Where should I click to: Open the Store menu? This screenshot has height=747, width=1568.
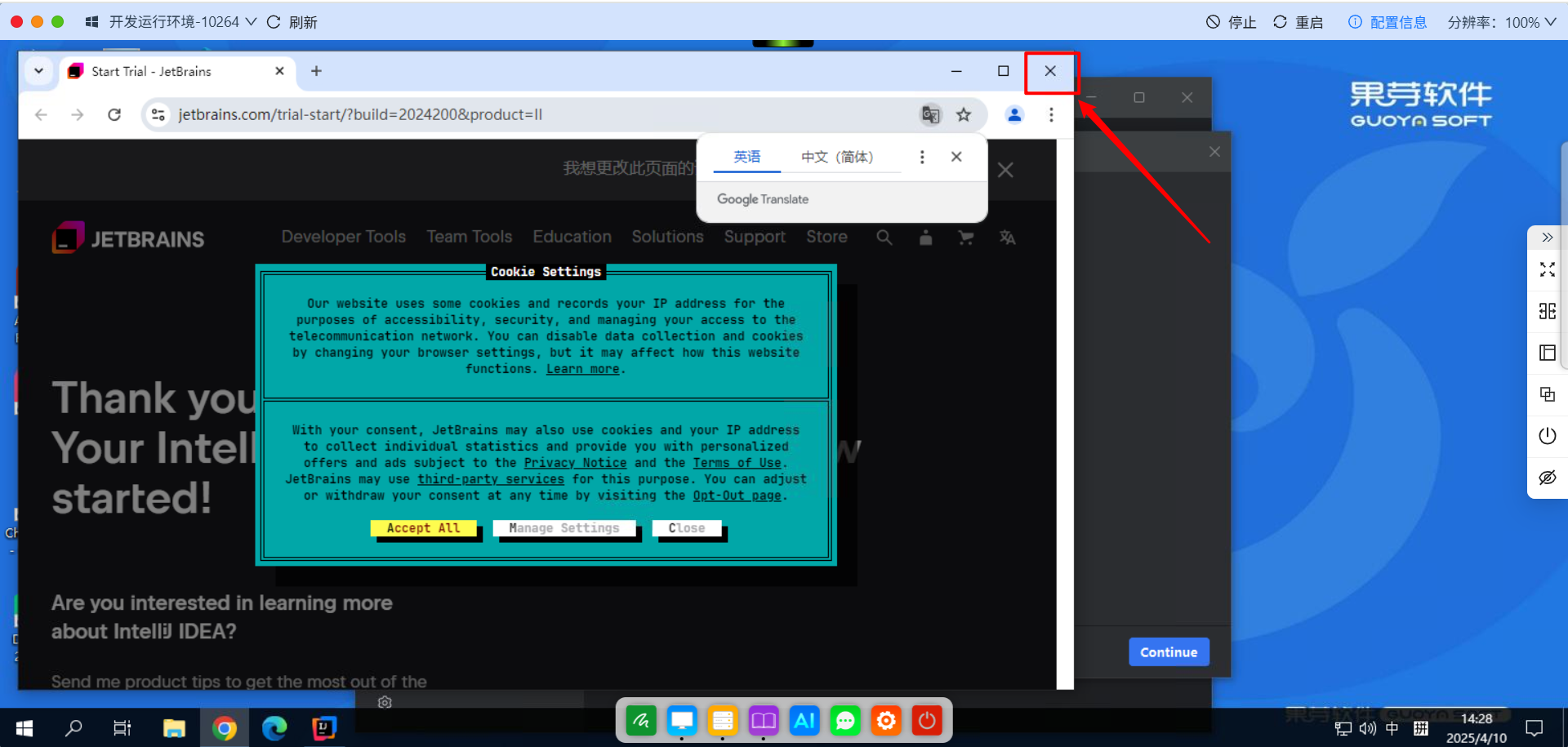coord(826,237)
